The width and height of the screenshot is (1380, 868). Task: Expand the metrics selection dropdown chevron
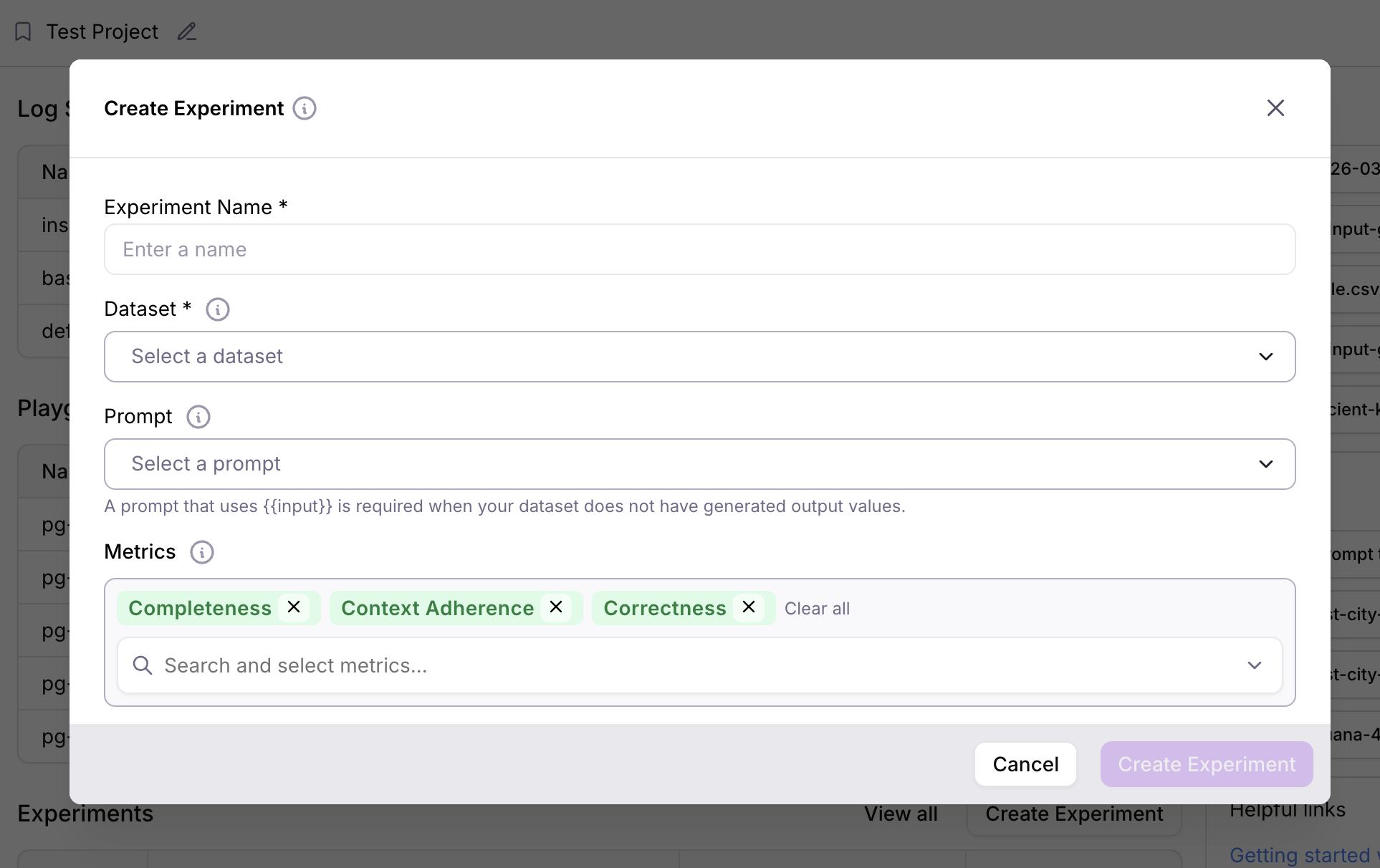point(1255,665)
